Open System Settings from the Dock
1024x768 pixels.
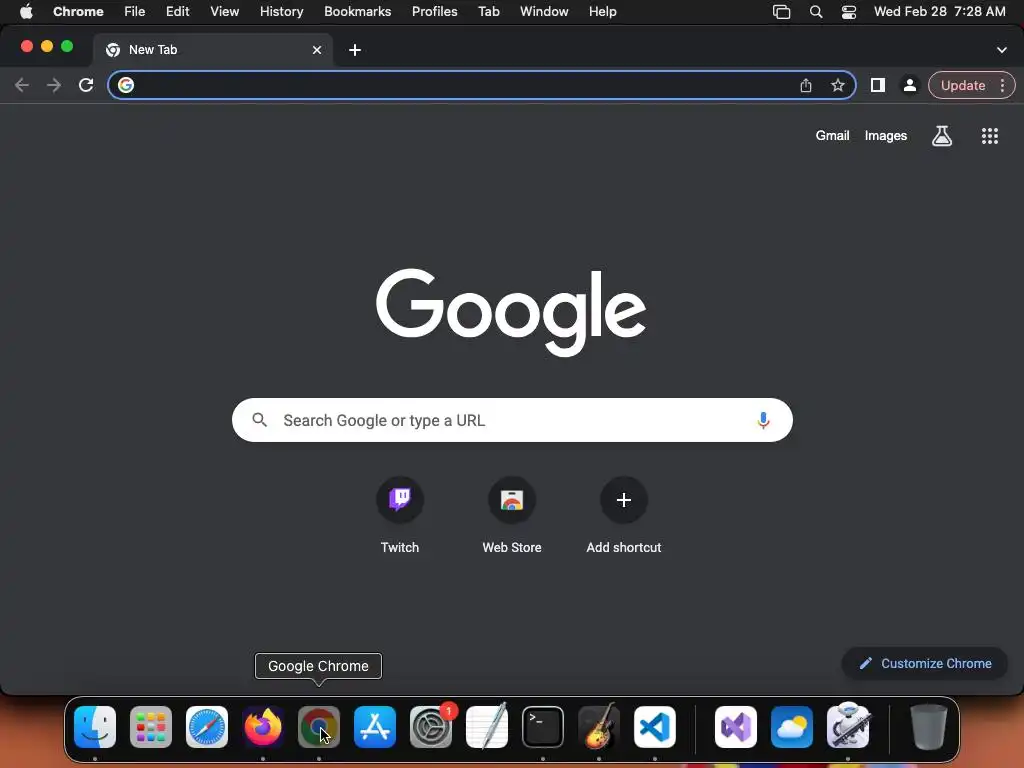point(431,727)
